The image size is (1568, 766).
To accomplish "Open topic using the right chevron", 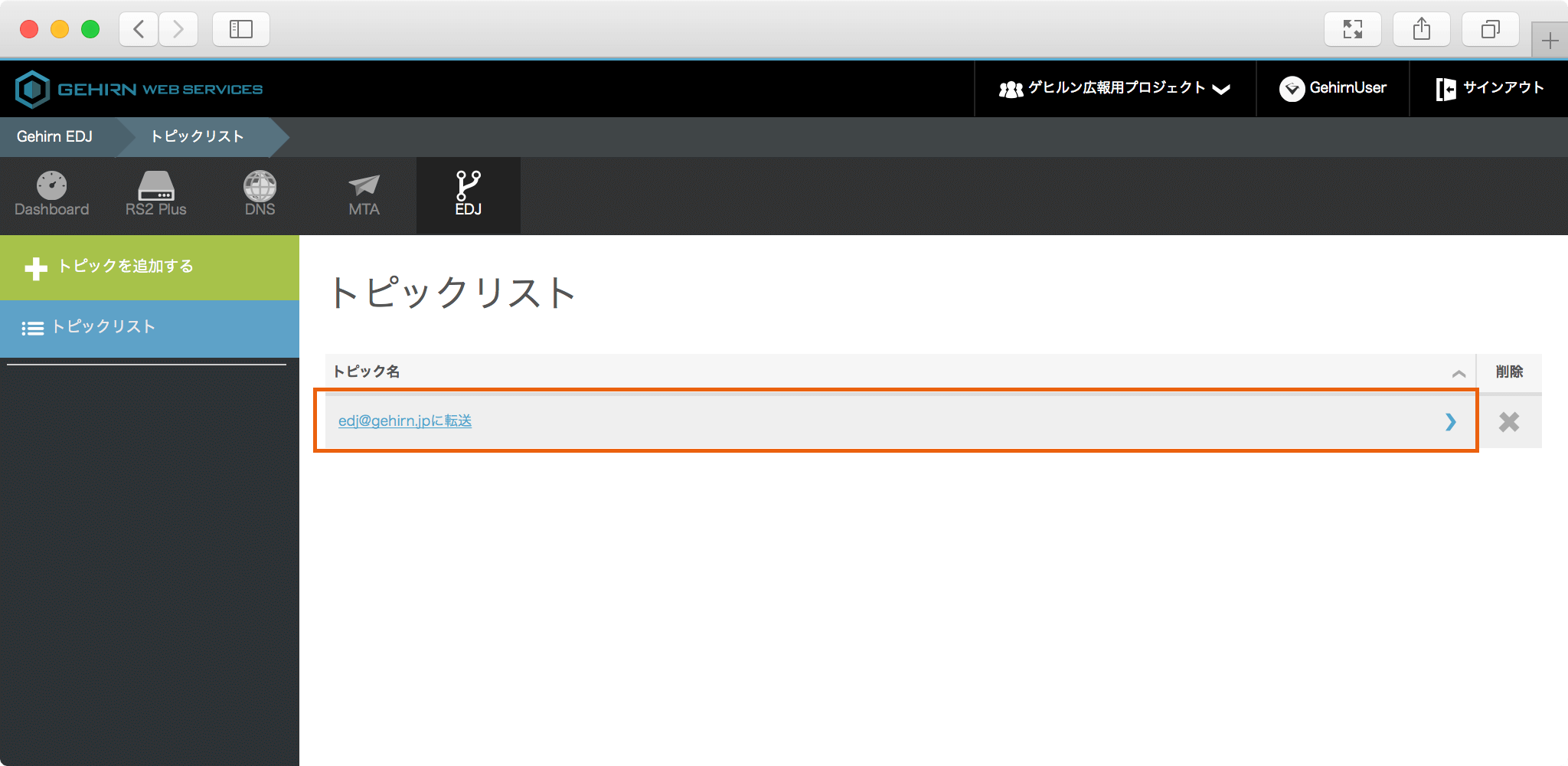I will [1450, 422].
